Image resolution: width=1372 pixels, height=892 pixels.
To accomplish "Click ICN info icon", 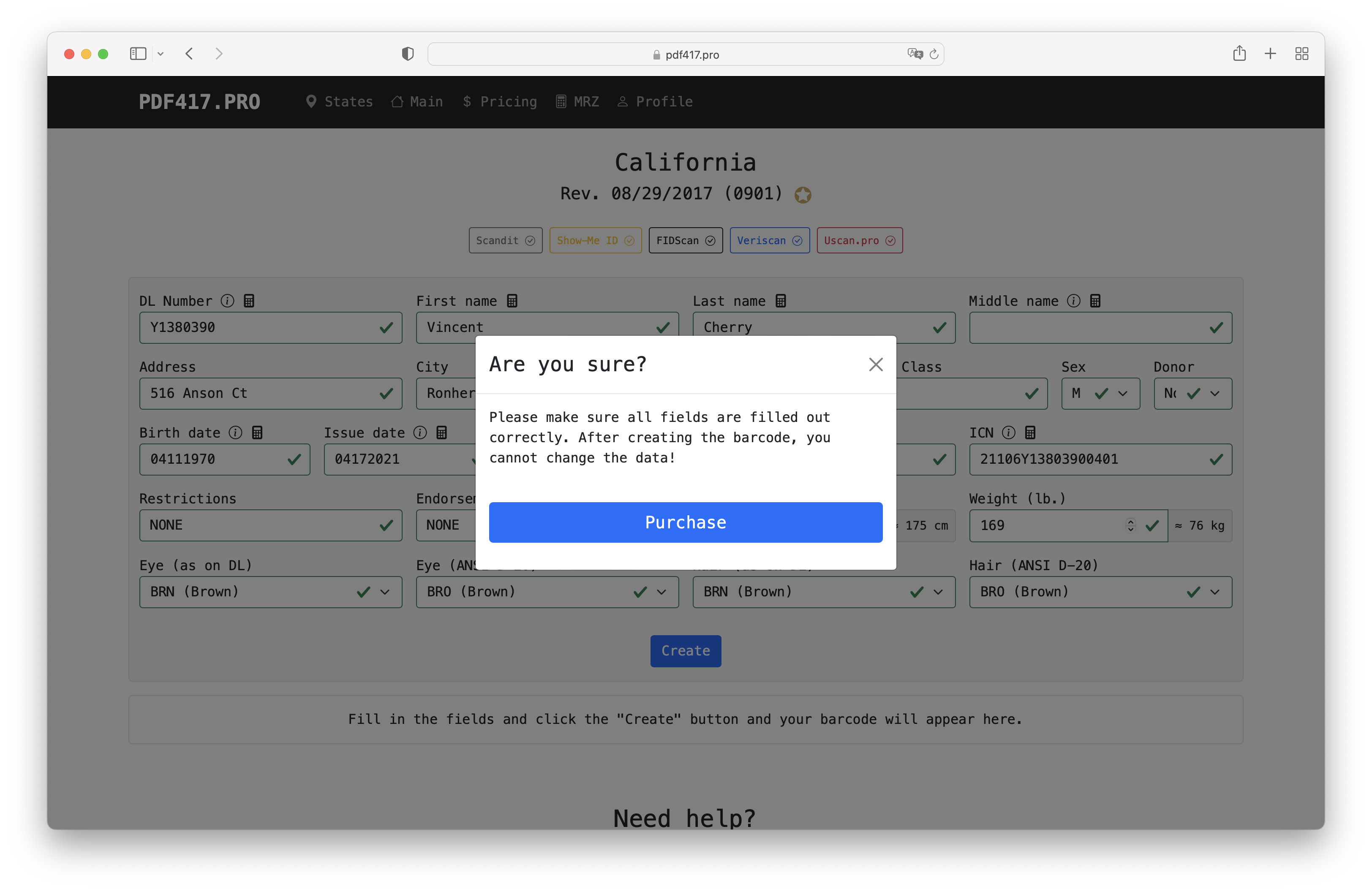I will coord(1008,433).
